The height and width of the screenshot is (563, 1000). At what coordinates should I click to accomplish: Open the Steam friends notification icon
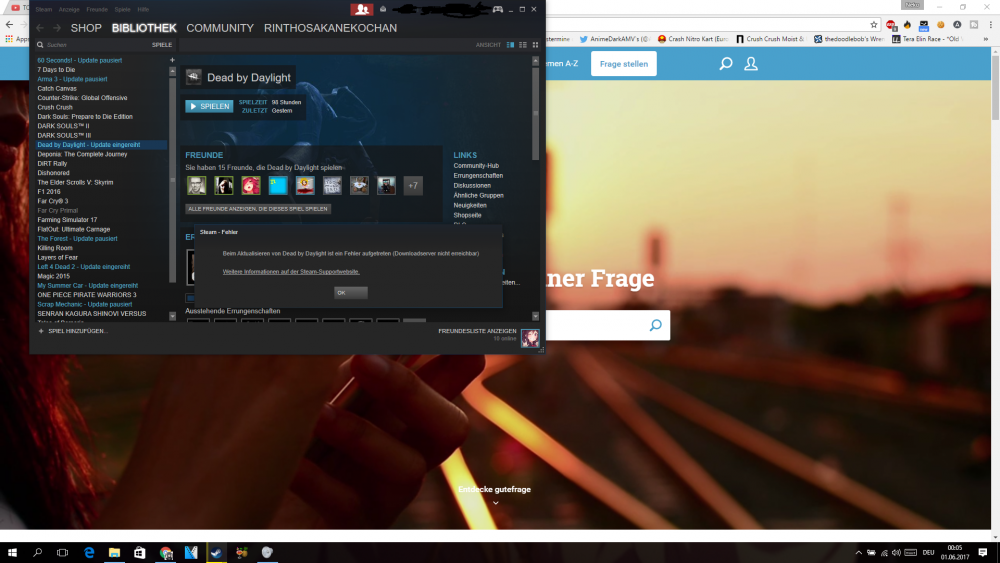(362, 9)
